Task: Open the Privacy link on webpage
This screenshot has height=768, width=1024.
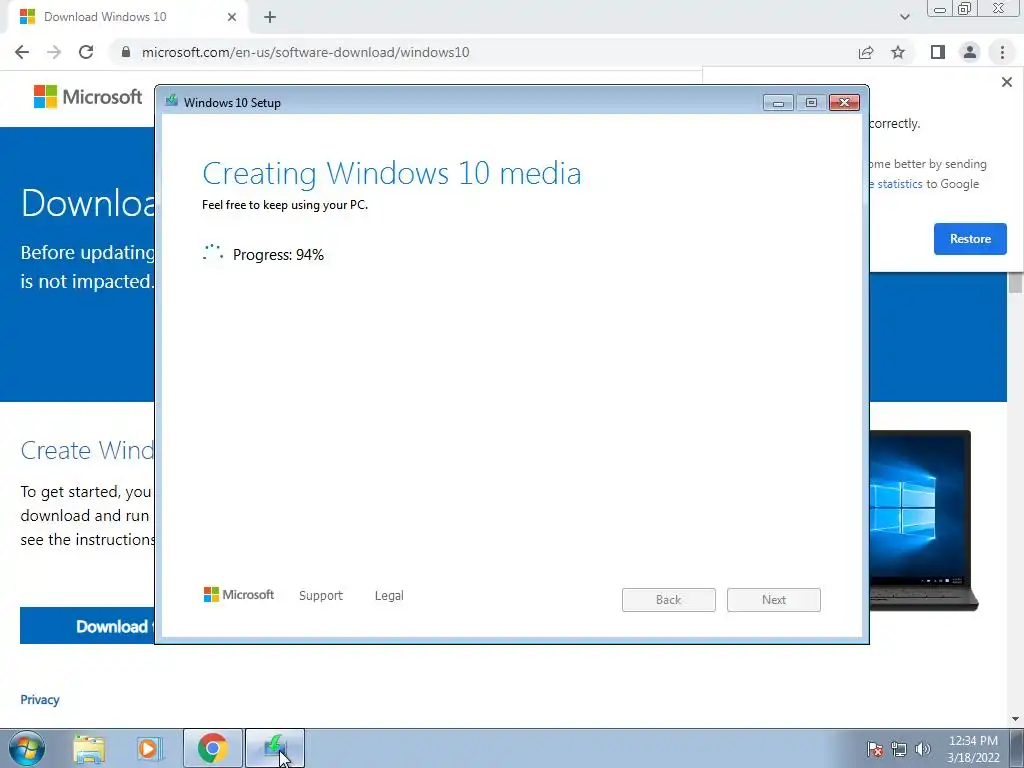Action: pos(40,699)
